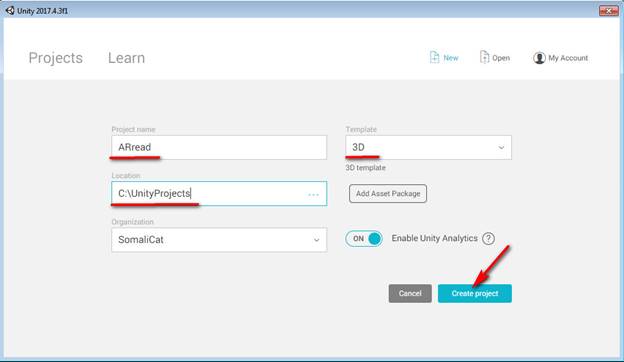Click the Template label

(361, 129)
